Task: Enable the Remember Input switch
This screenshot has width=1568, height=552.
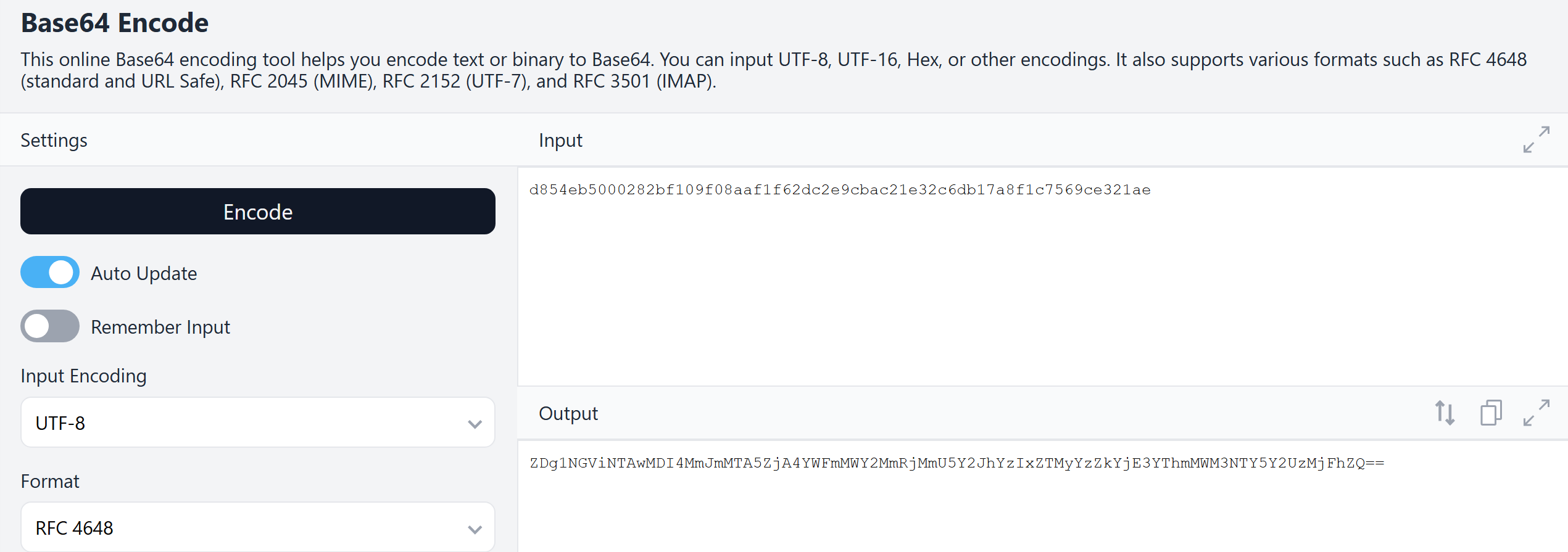Action: tap(50, 326)
